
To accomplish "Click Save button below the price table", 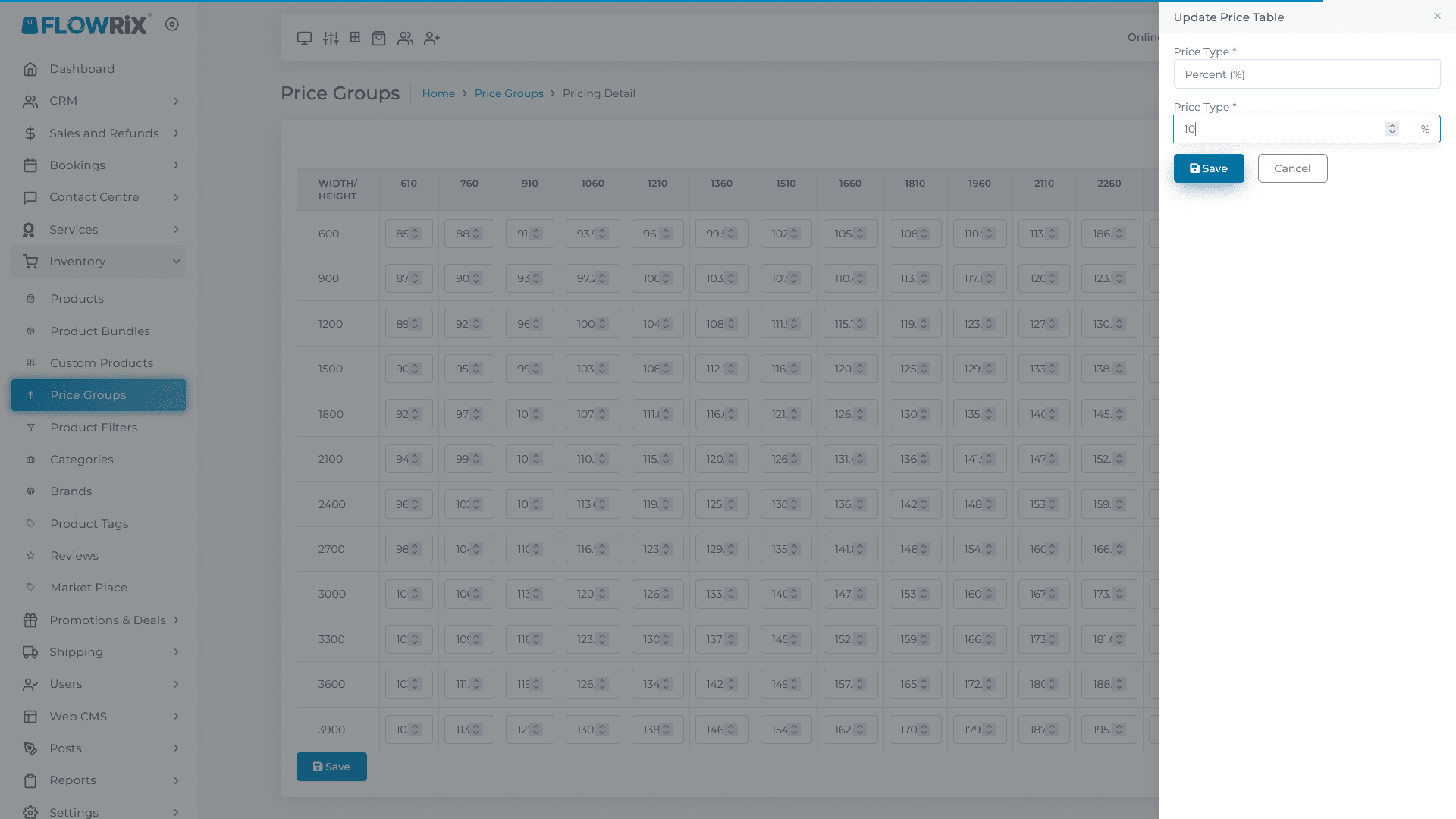I will (x=331, y=767).
